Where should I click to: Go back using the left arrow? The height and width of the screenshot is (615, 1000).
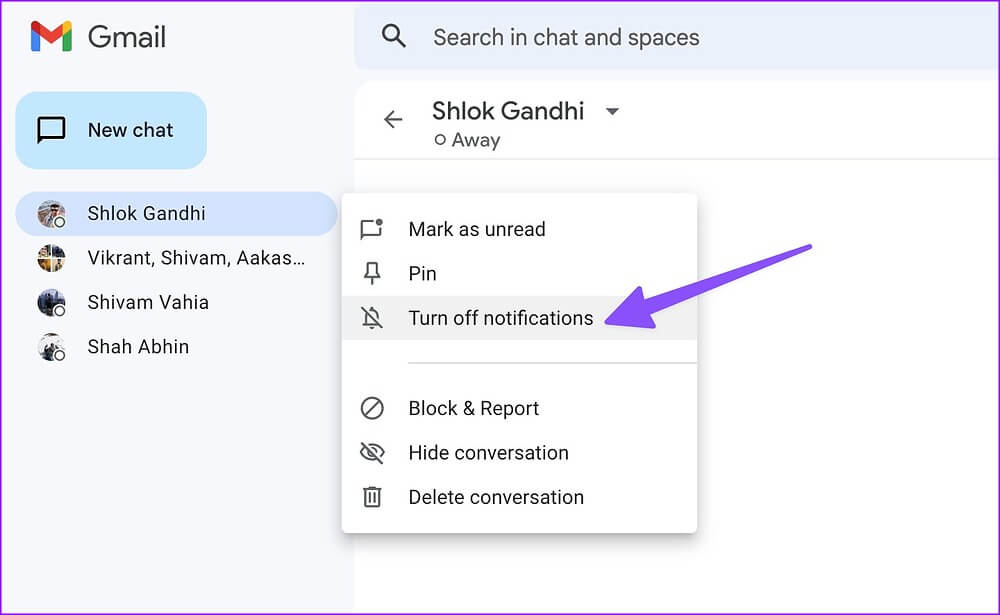click(393, 119)
